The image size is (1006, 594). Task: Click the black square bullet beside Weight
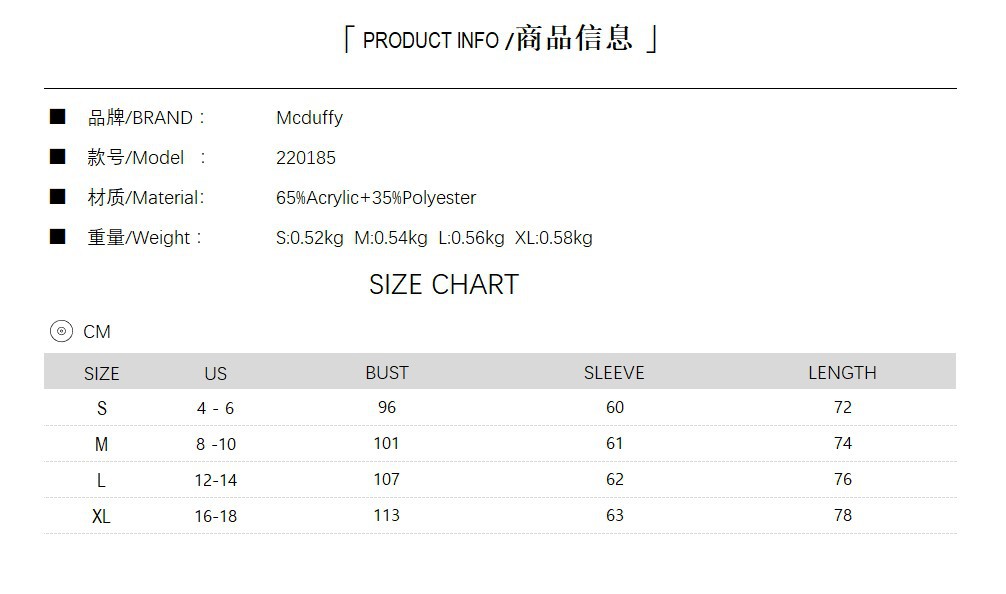click(58, 237)
